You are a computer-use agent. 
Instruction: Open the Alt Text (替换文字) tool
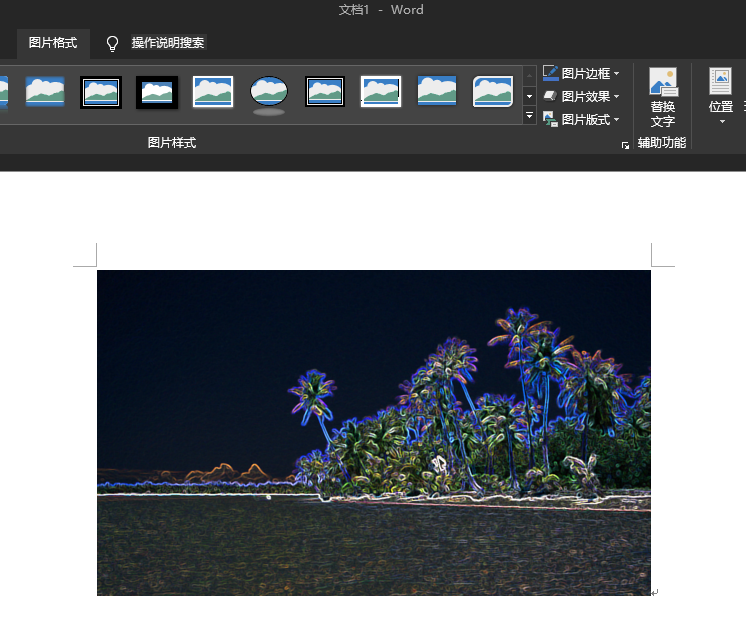point(662,97)
